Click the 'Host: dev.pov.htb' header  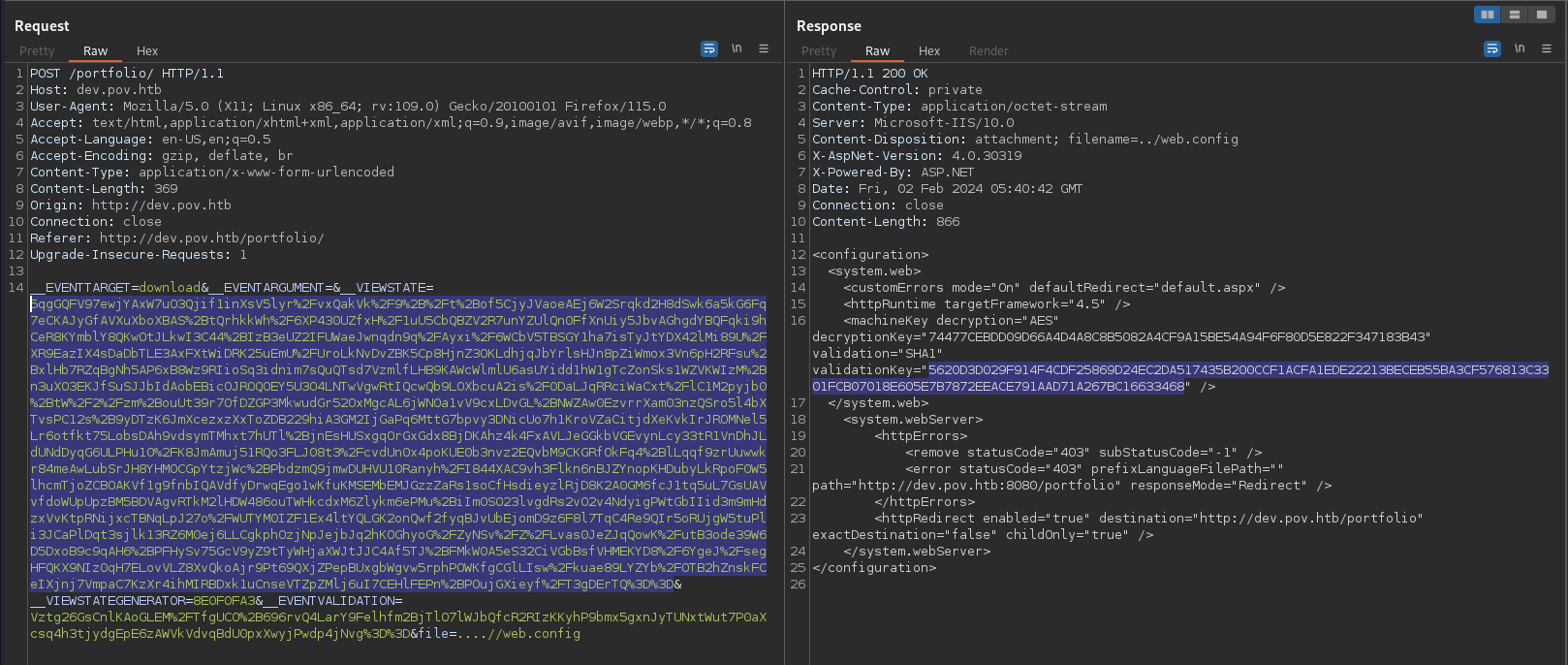coord(96,89)
